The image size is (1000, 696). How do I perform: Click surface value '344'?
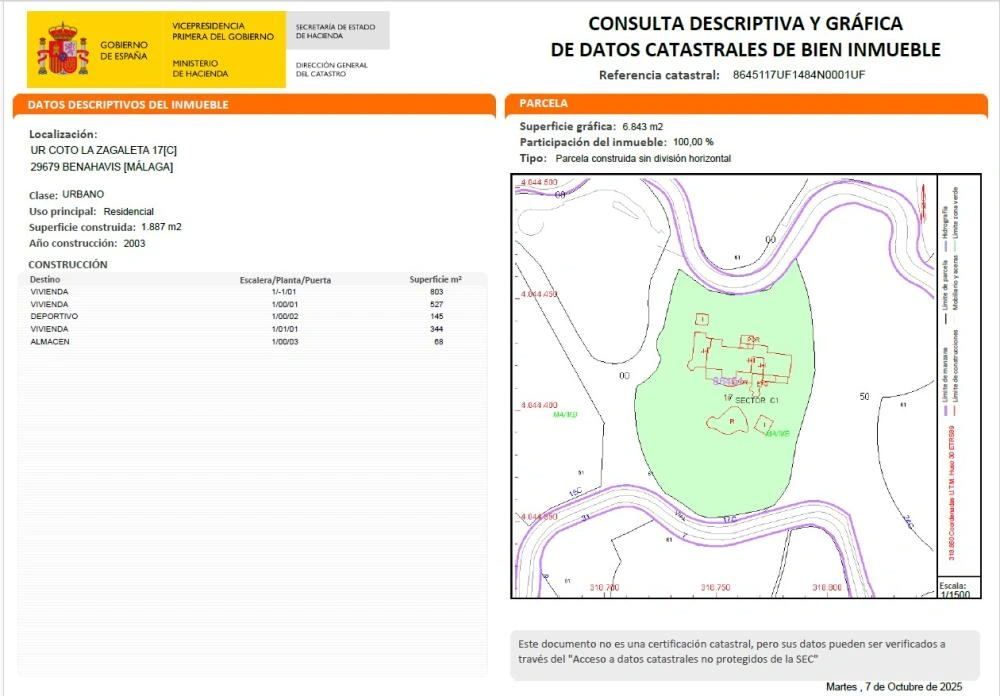click(x=437, y=329)
